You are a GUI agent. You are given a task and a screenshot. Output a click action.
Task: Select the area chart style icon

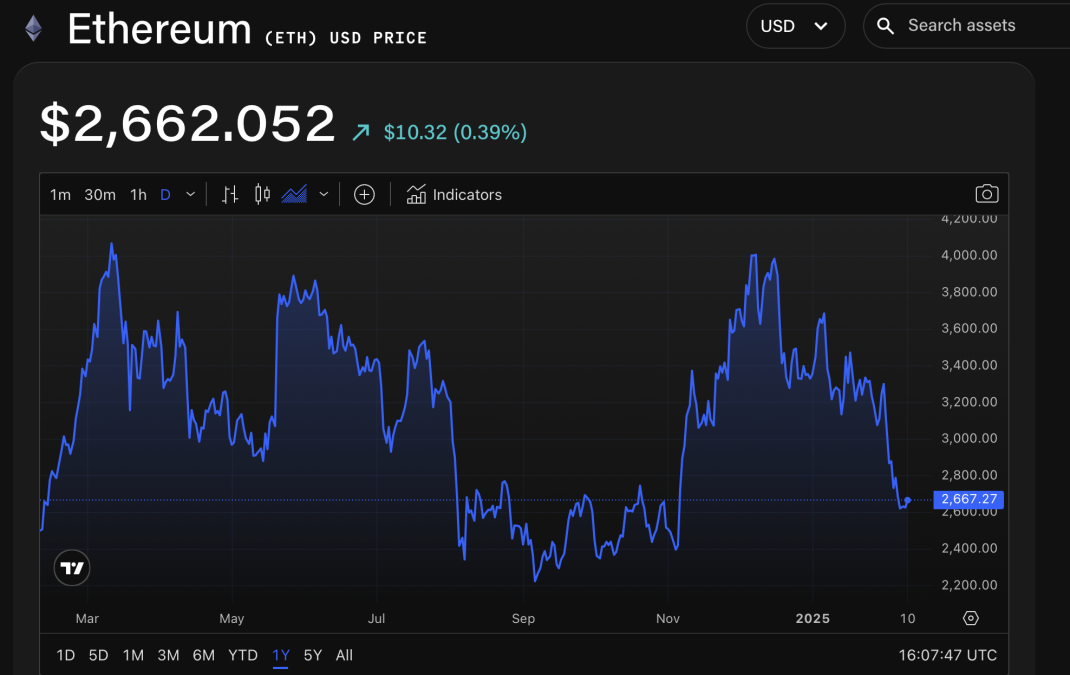294,195
